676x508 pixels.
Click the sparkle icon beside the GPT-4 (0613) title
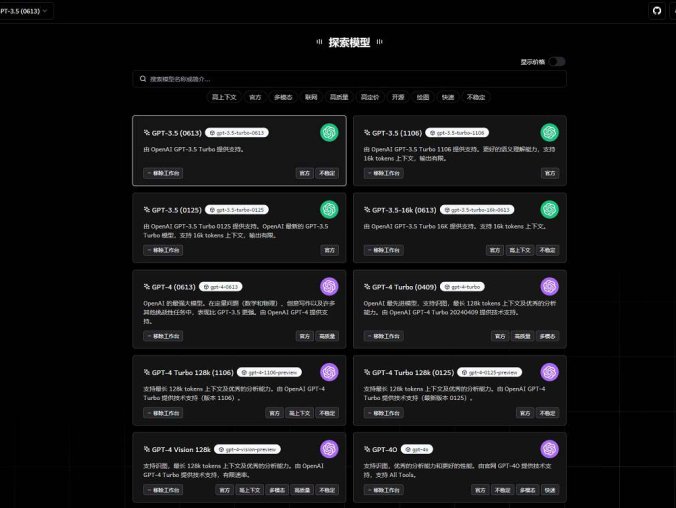click(147, 287)
